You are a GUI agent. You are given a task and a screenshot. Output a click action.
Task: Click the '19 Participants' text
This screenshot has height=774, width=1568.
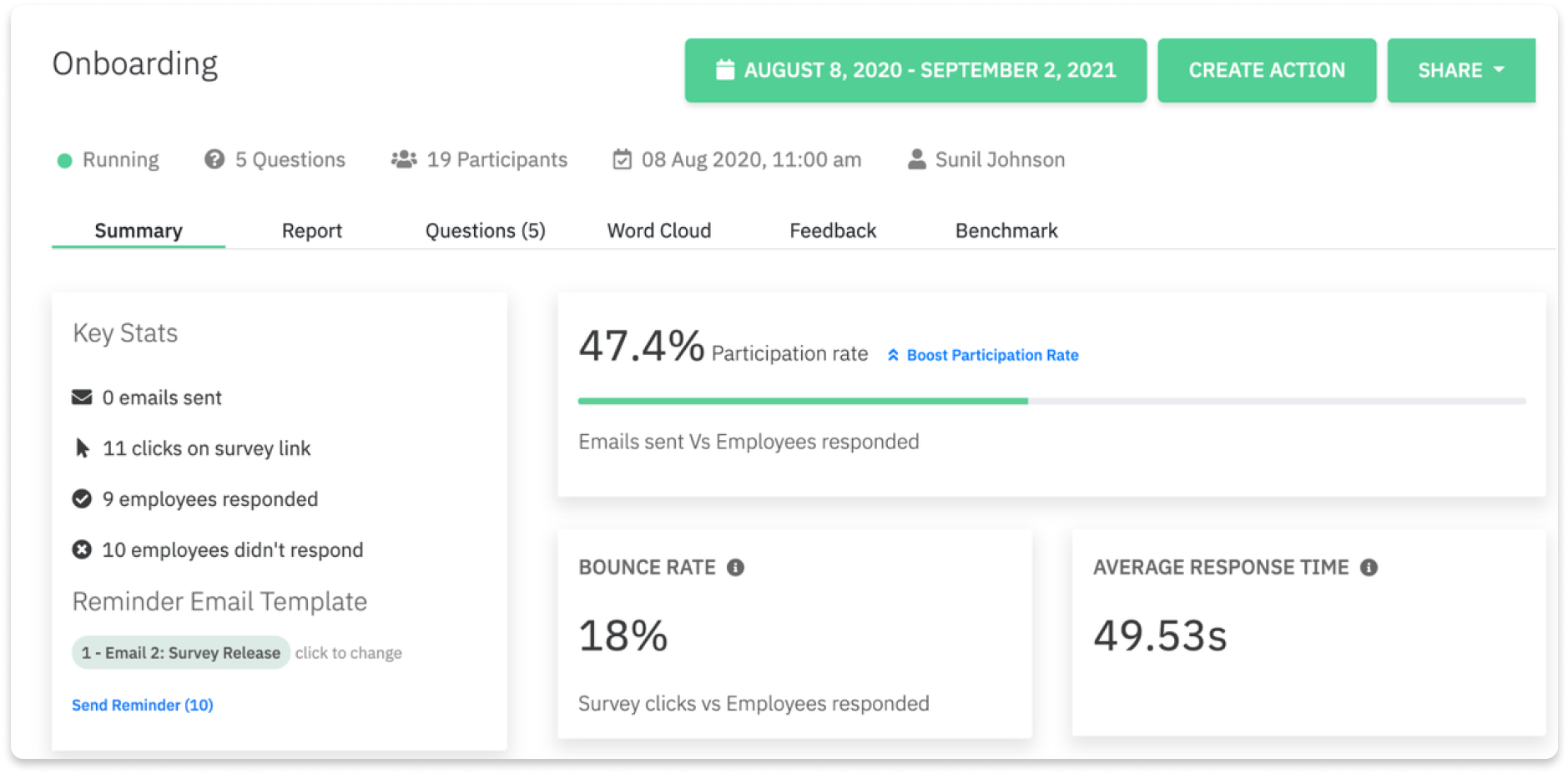pos(497,159)
